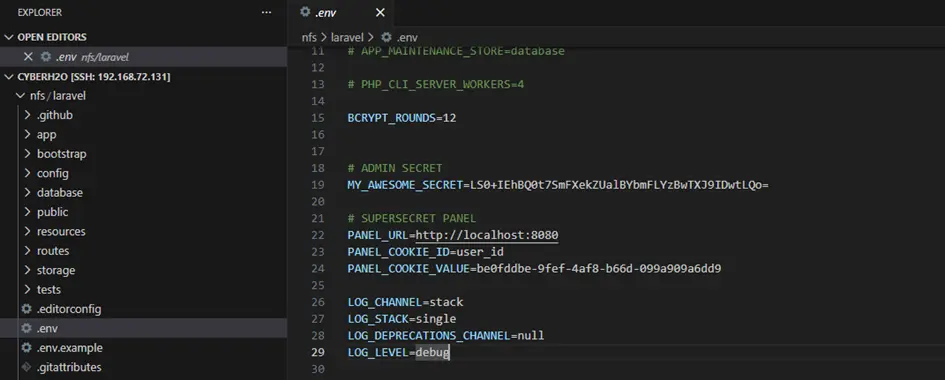The width and height of the screenshot is (945, 380).
Task: Click the EXPLORER panel title
Action: (x=40, y=13)
